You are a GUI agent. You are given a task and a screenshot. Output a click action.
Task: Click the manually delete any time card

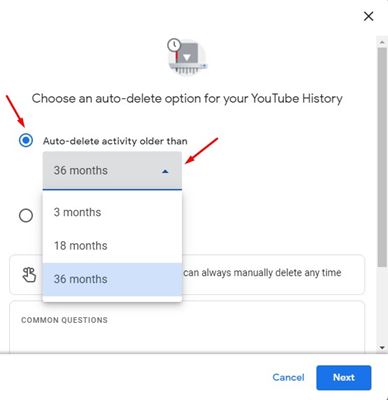(187, 275)
